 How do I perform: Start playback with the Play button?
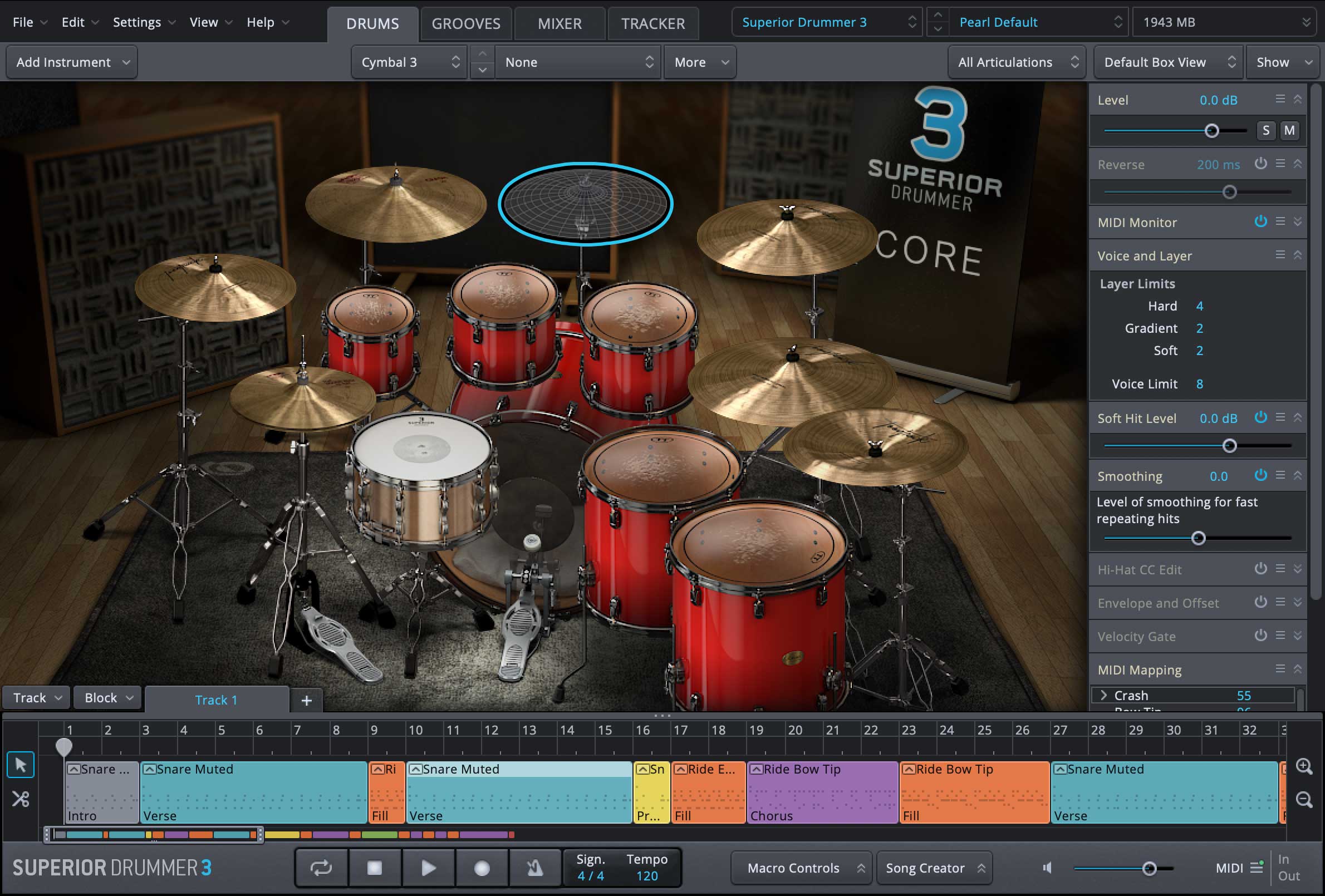[428, 868]
